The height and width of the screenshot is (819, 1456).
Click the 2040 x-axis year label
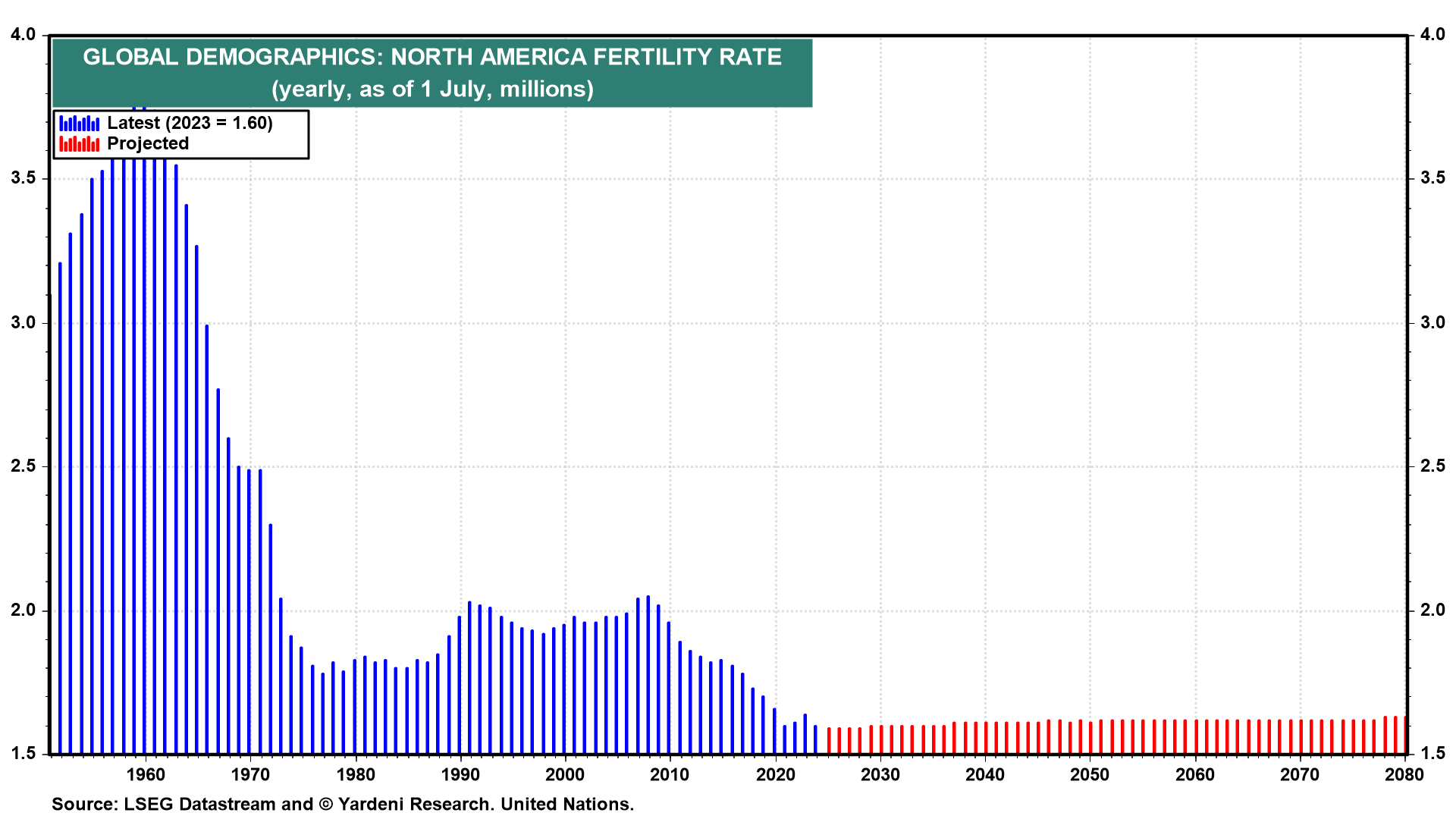(x=985, y=774)
